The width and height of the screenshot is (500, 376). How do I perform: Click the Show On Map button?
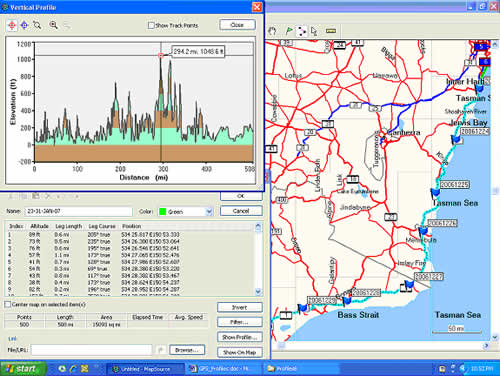[x=240, y=352]
